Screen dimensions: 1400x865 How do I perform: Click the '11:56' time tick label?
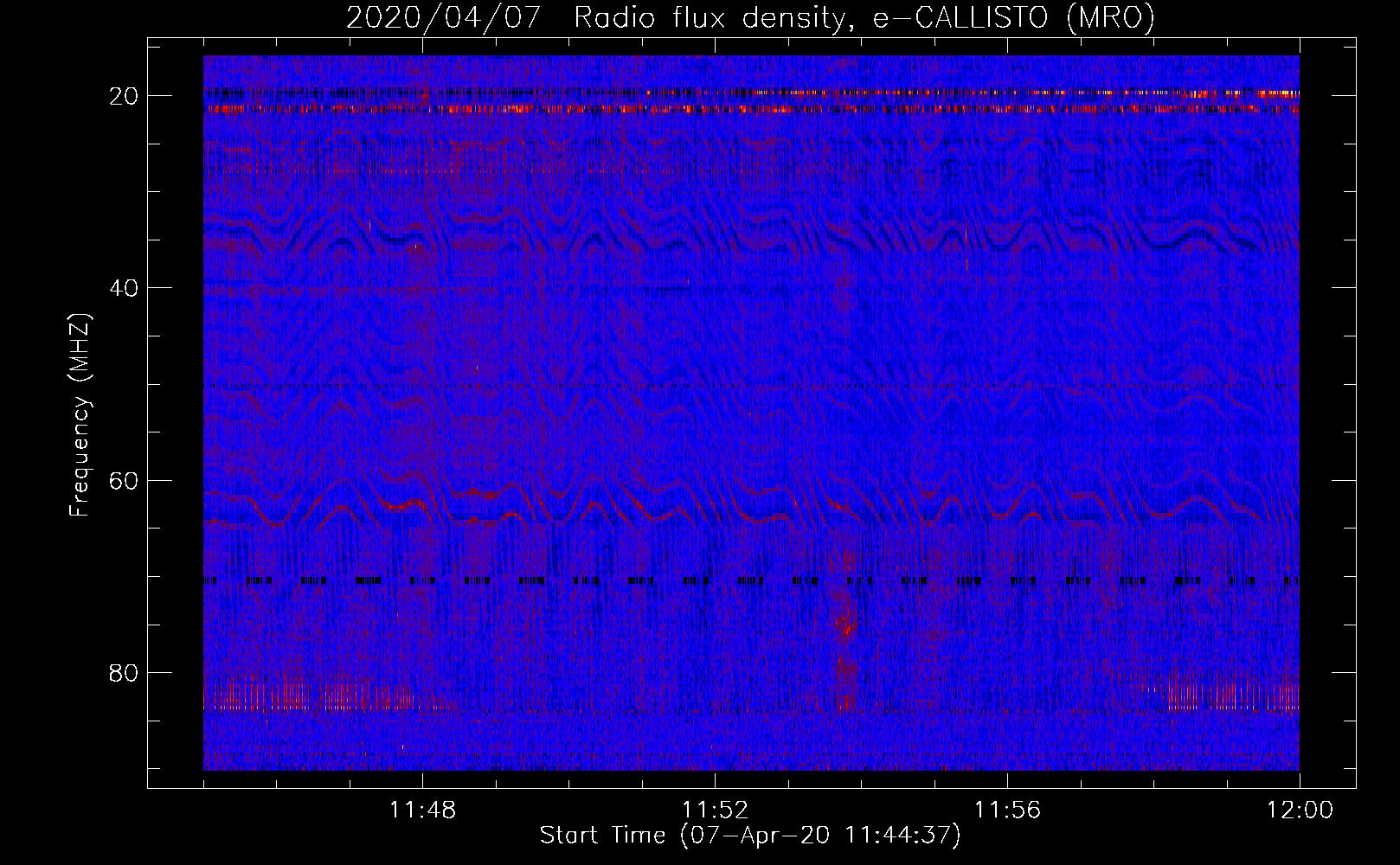(x=1007, y=811)
